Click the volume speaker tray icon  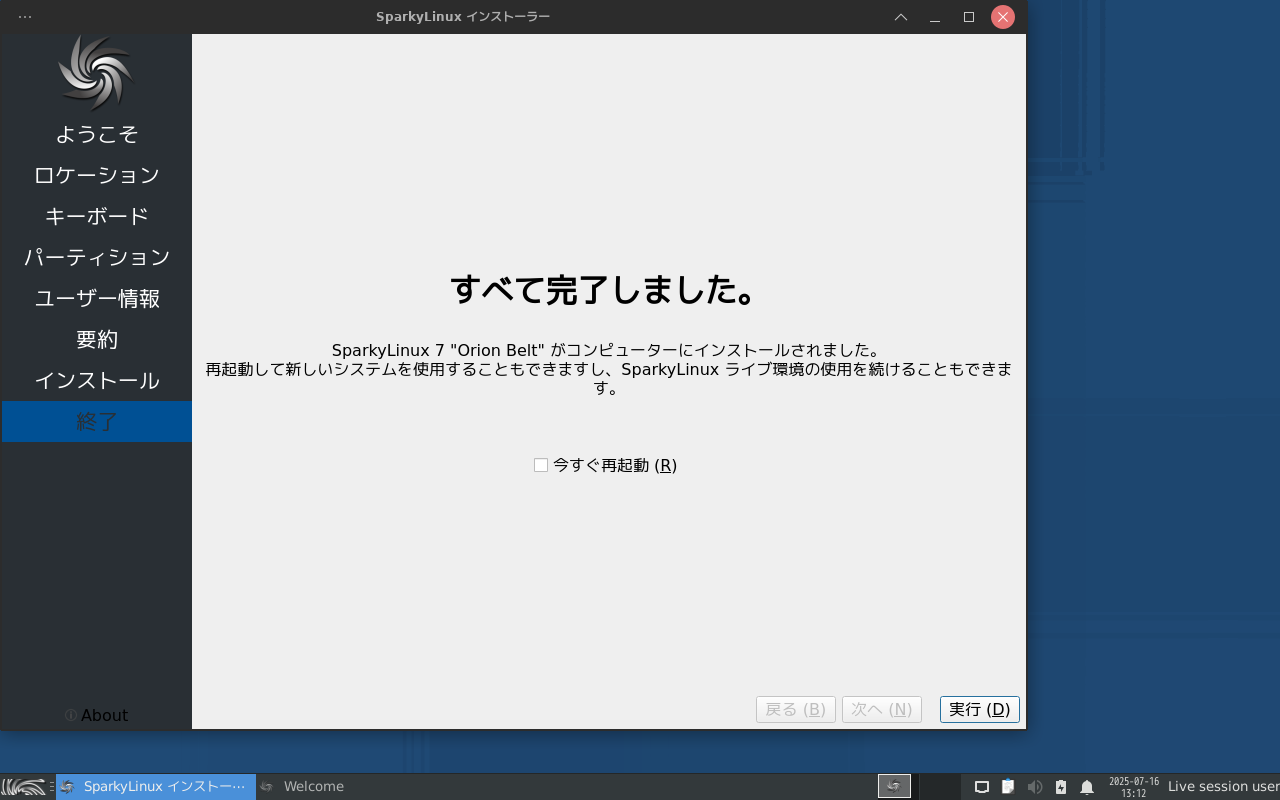point(1034,787)
